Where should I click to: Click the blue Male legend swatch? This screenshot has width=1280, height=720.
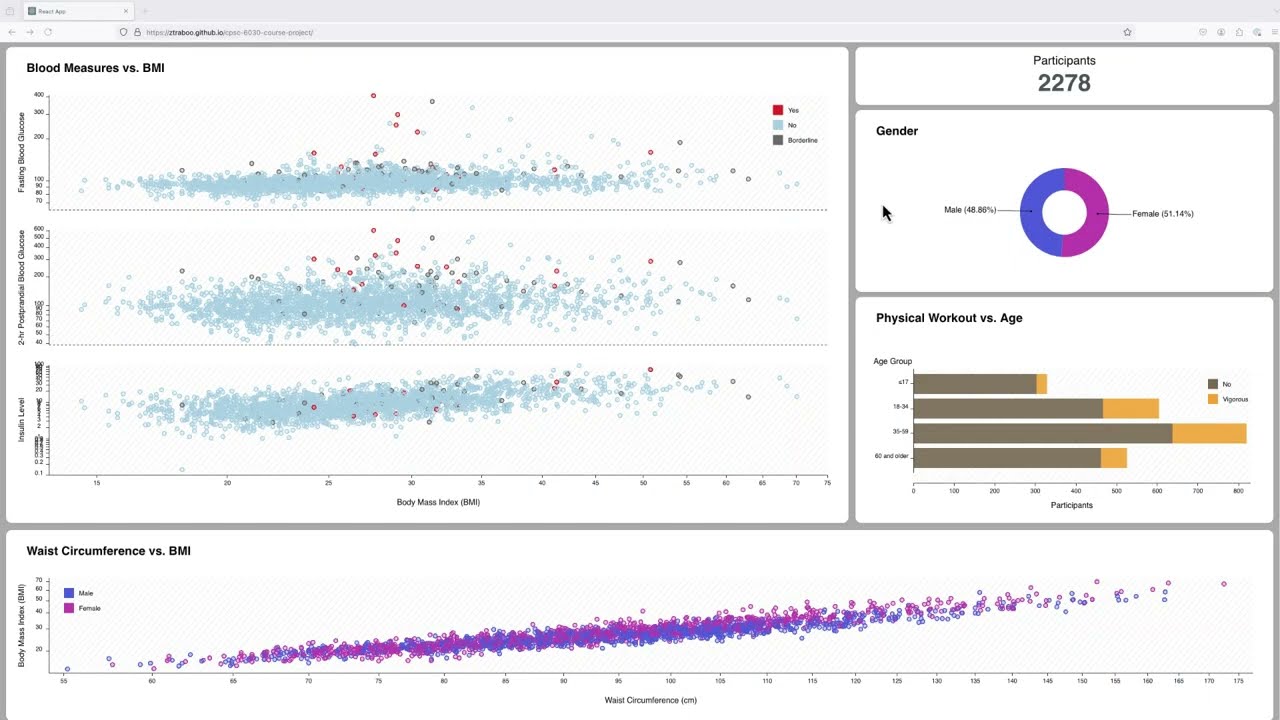[69, 593]
